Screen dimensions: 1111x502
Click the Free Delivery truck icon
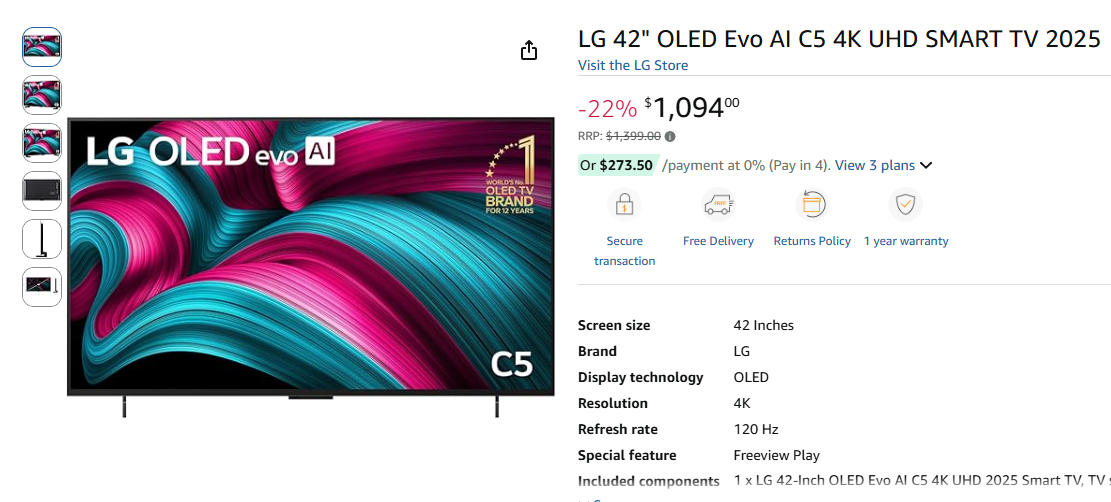[718, 205]
